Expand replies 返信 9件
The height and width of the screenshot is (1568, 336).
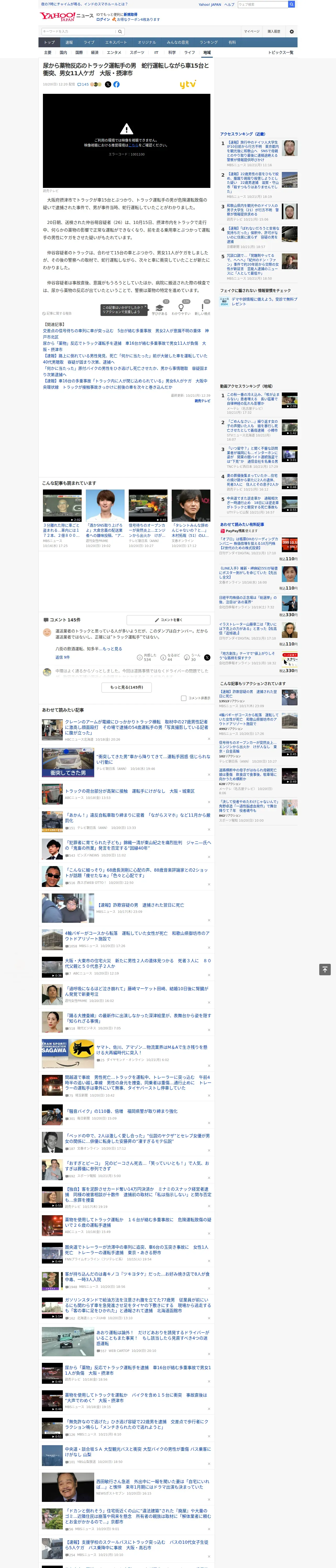click(x=62, y=658)
